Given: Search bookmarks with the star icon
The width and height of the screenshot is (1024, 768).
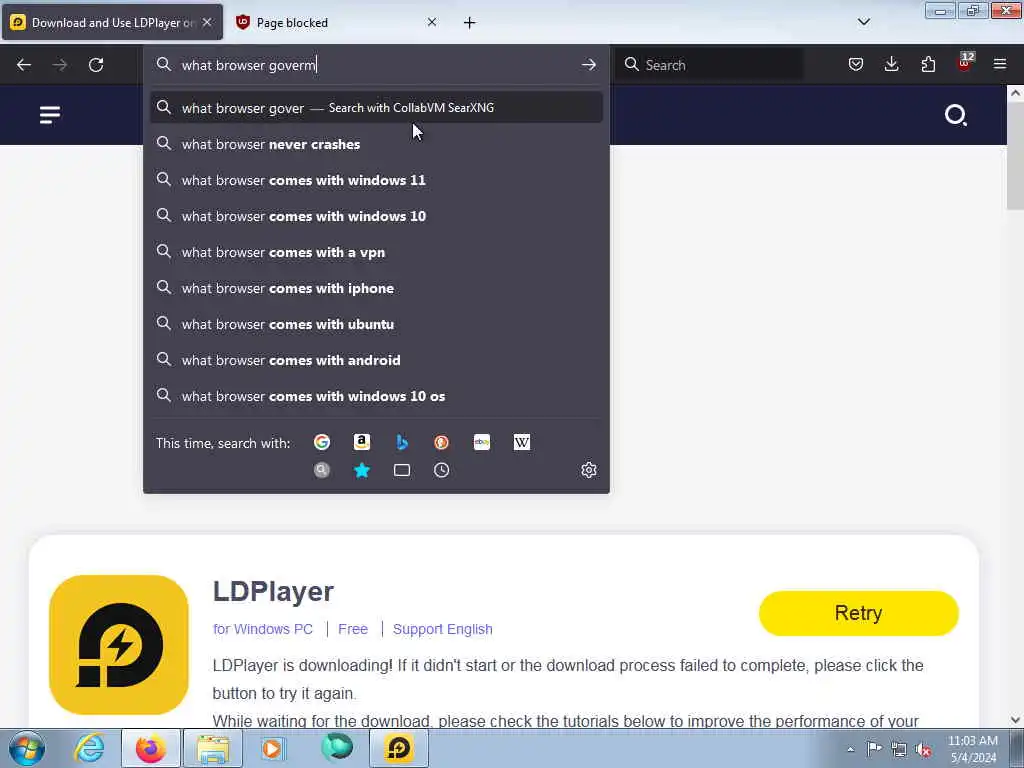Looking at the screenshot, I should coord(362,470).
